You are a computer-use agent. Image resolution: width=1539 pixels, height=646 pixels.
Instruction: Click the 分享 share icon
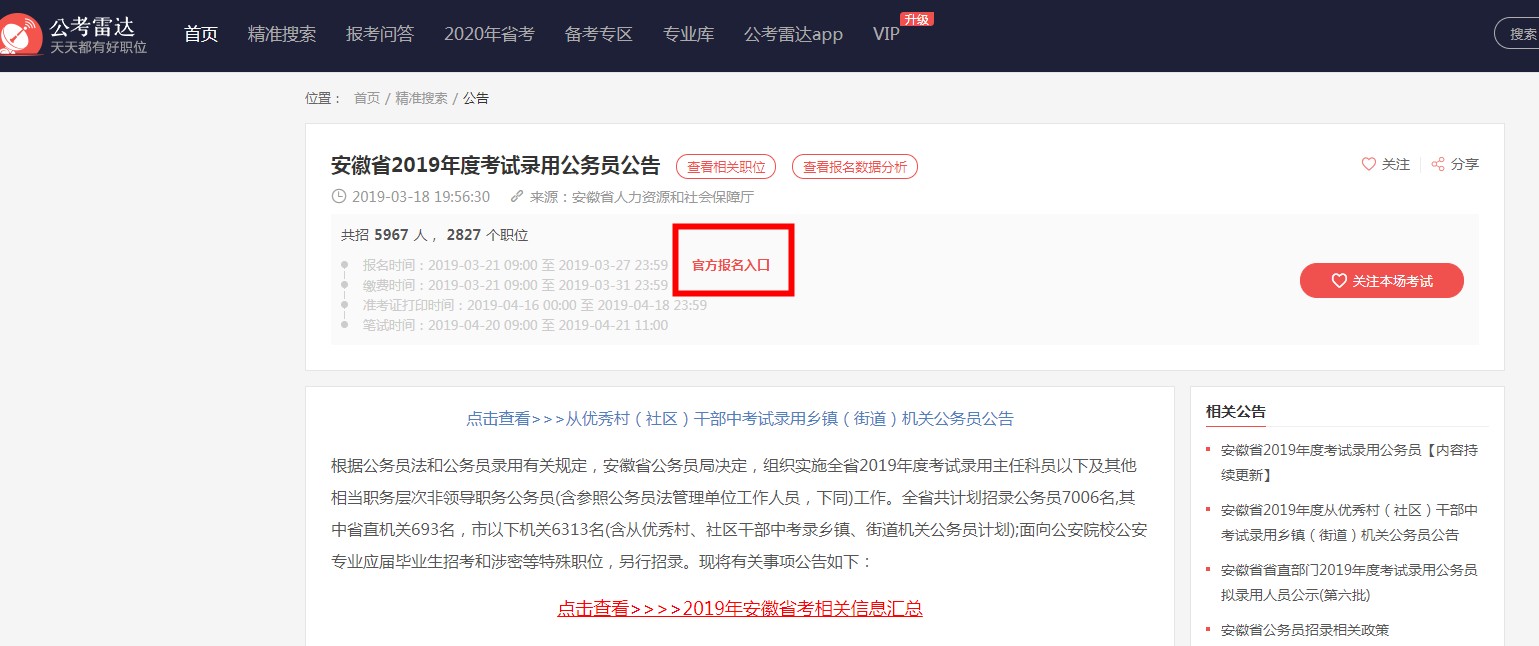tap(1438, 165)
